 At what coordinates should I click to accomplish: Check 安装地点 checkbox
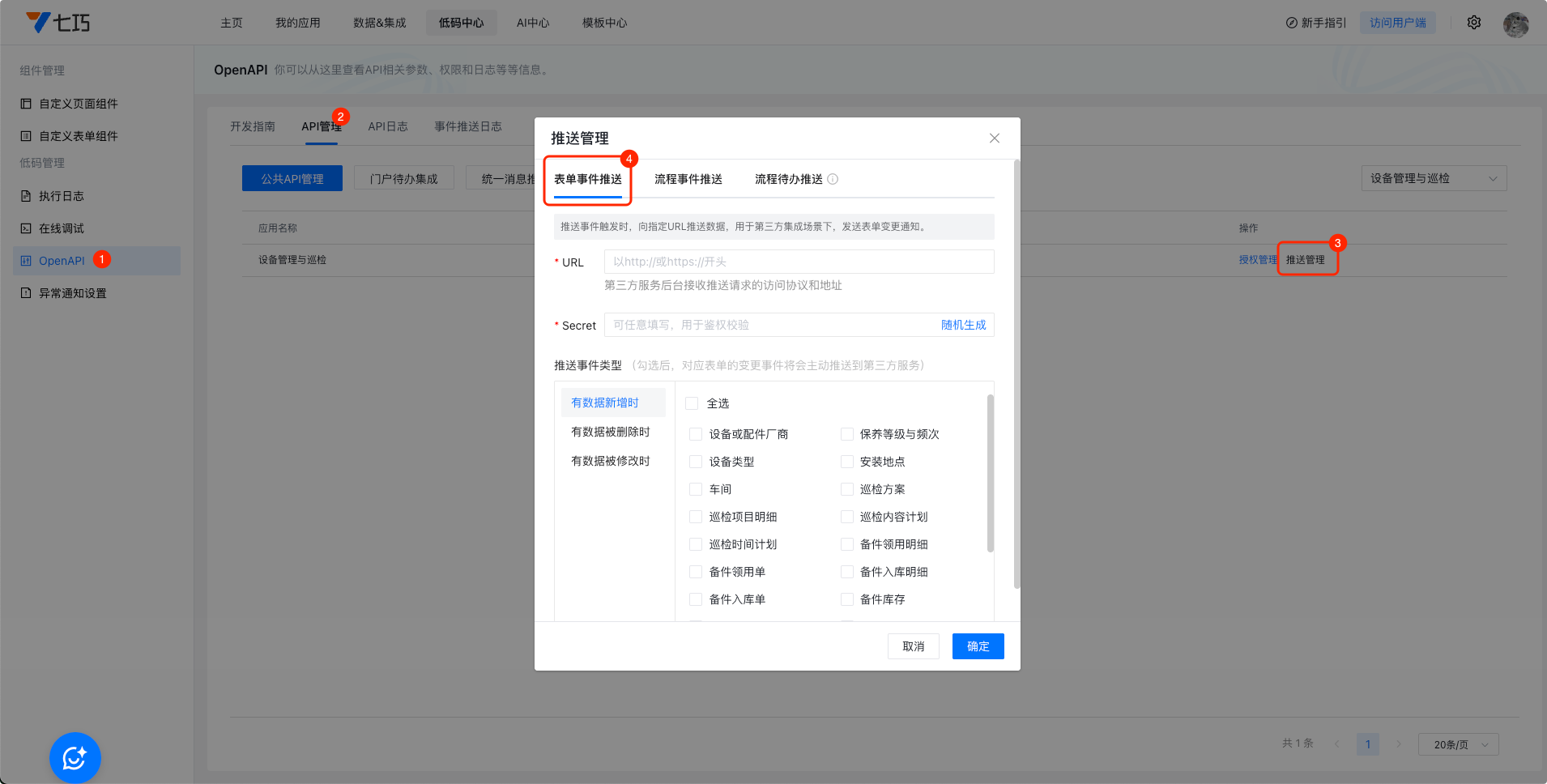pyautogui.click(x=847, y=462)
